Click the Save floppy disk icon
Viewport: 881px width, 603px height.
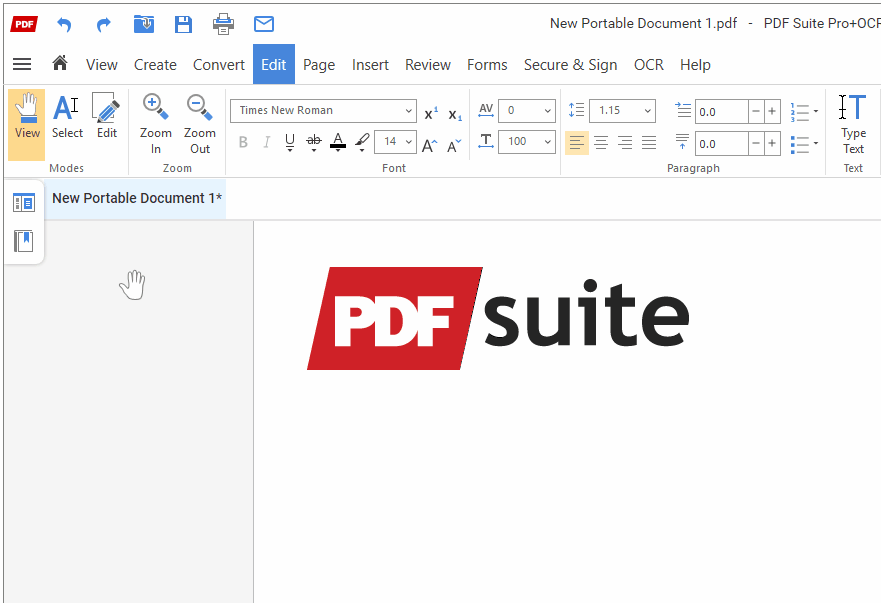[183, 24]
